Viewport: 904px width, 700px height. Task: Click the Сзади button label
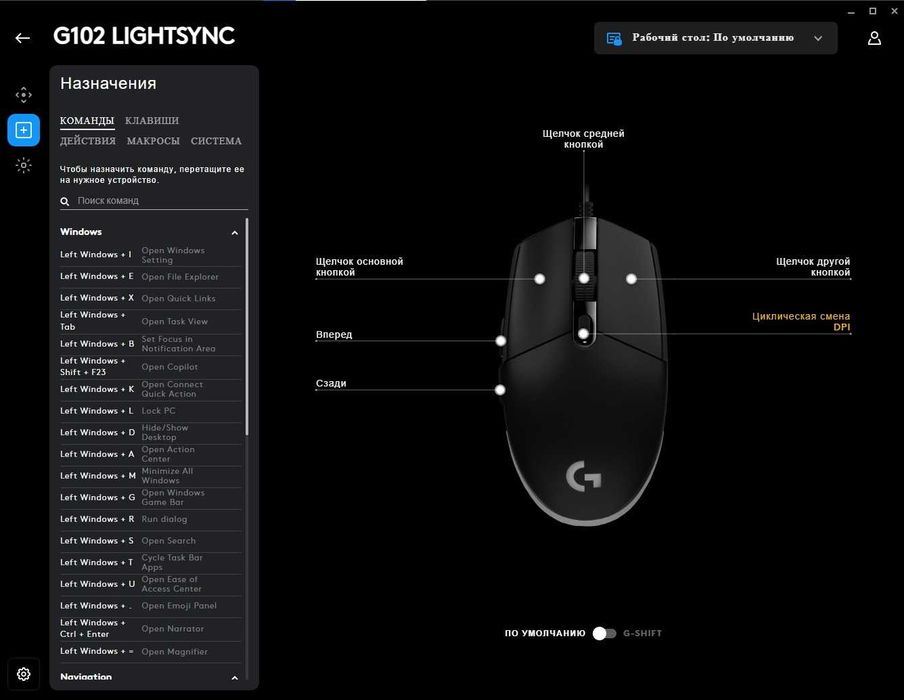click(x=331, y=383)
